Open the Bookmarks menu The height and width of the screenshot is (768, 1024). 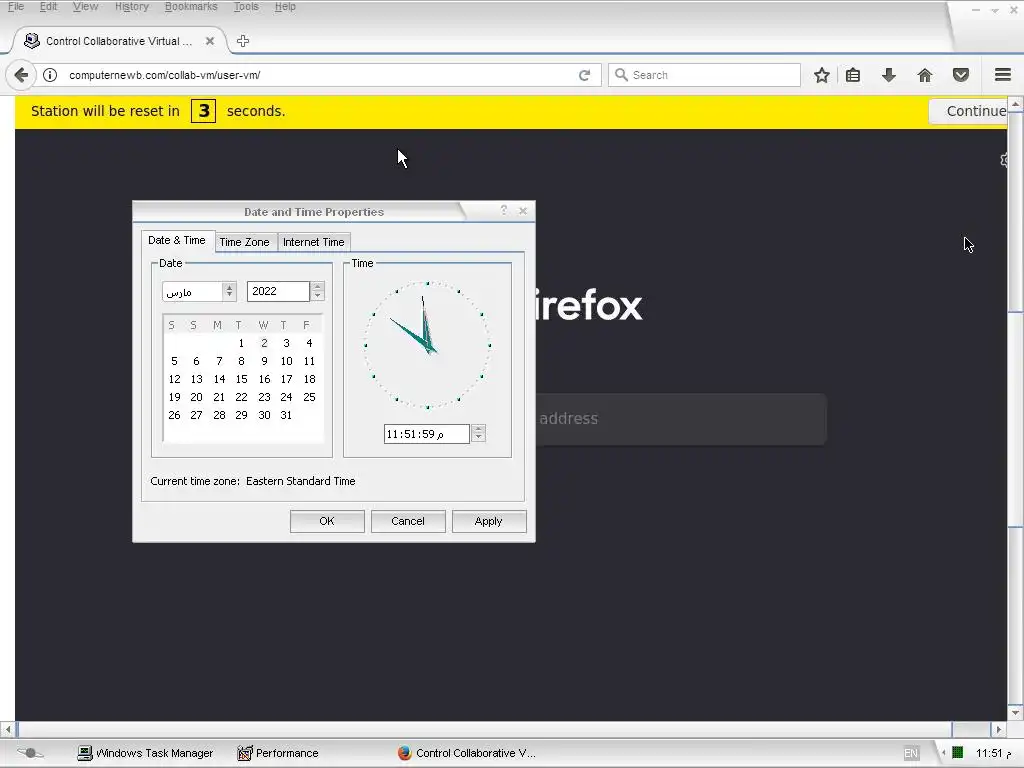(x=191, y=7)
